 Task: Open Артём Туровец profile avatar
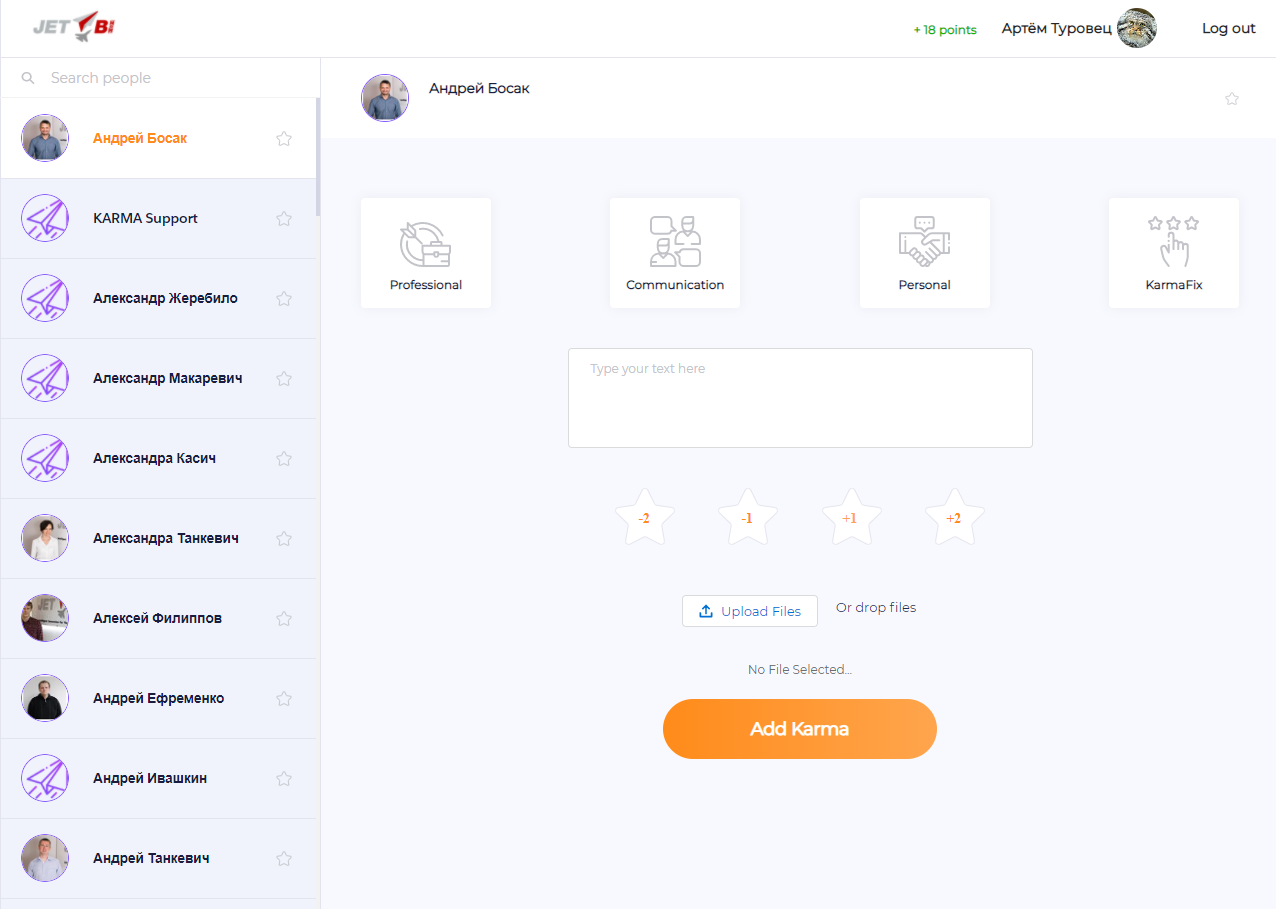point(1137,28)
